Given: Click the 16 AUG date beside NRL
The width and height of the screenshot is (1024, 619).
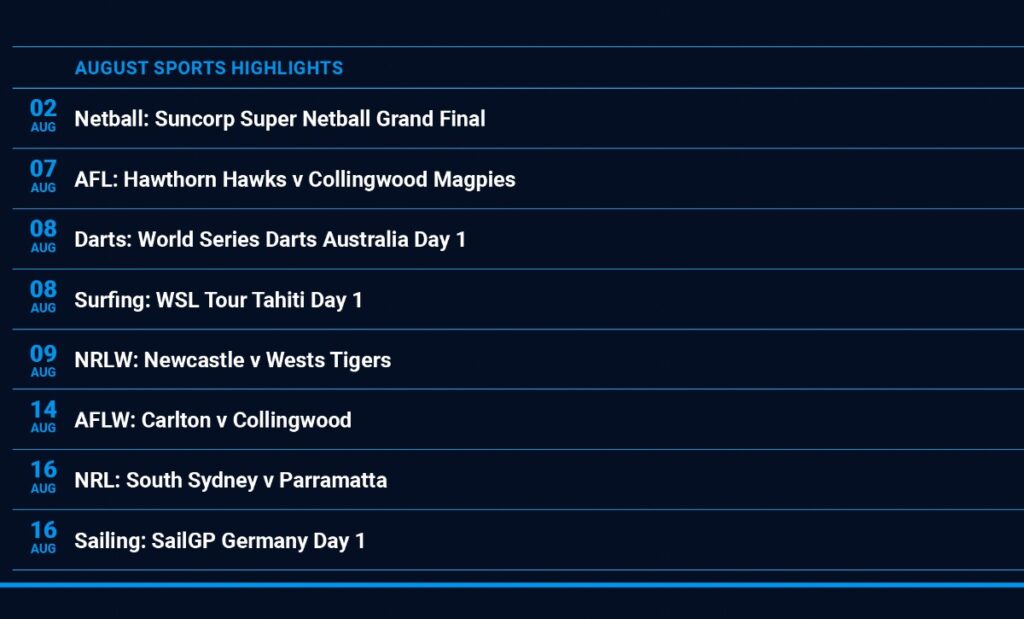Looking at the screenshot, I should click(43, 475).
